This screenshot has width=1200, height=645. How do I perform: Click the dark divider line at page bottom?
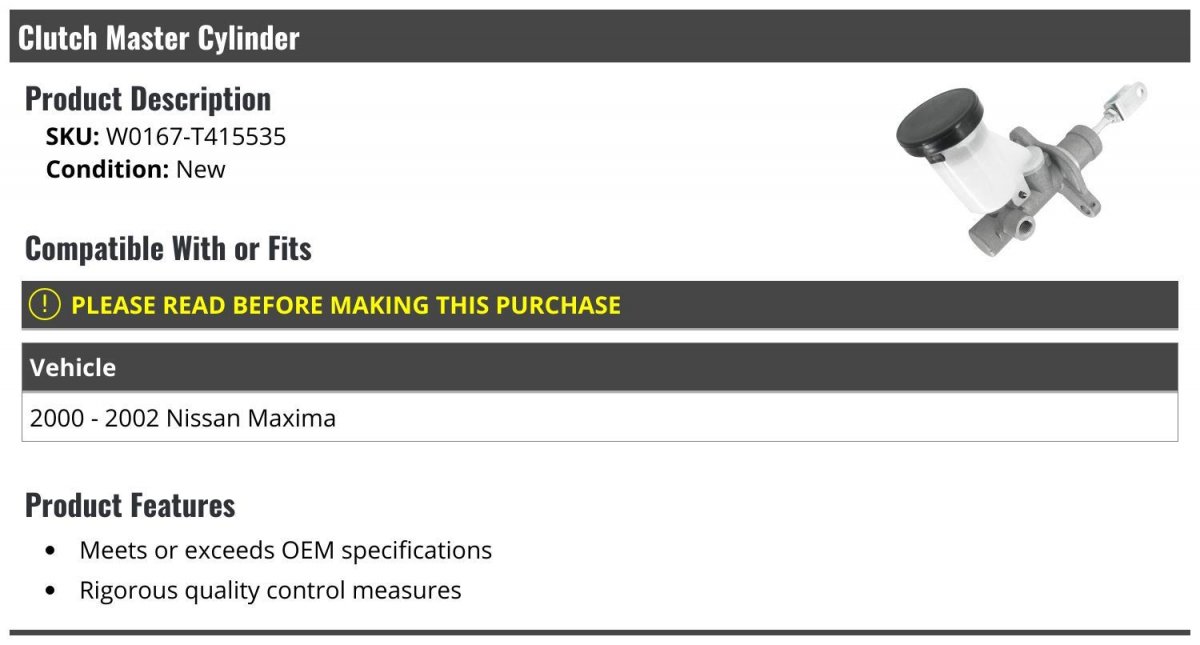(x=600, y=632)
